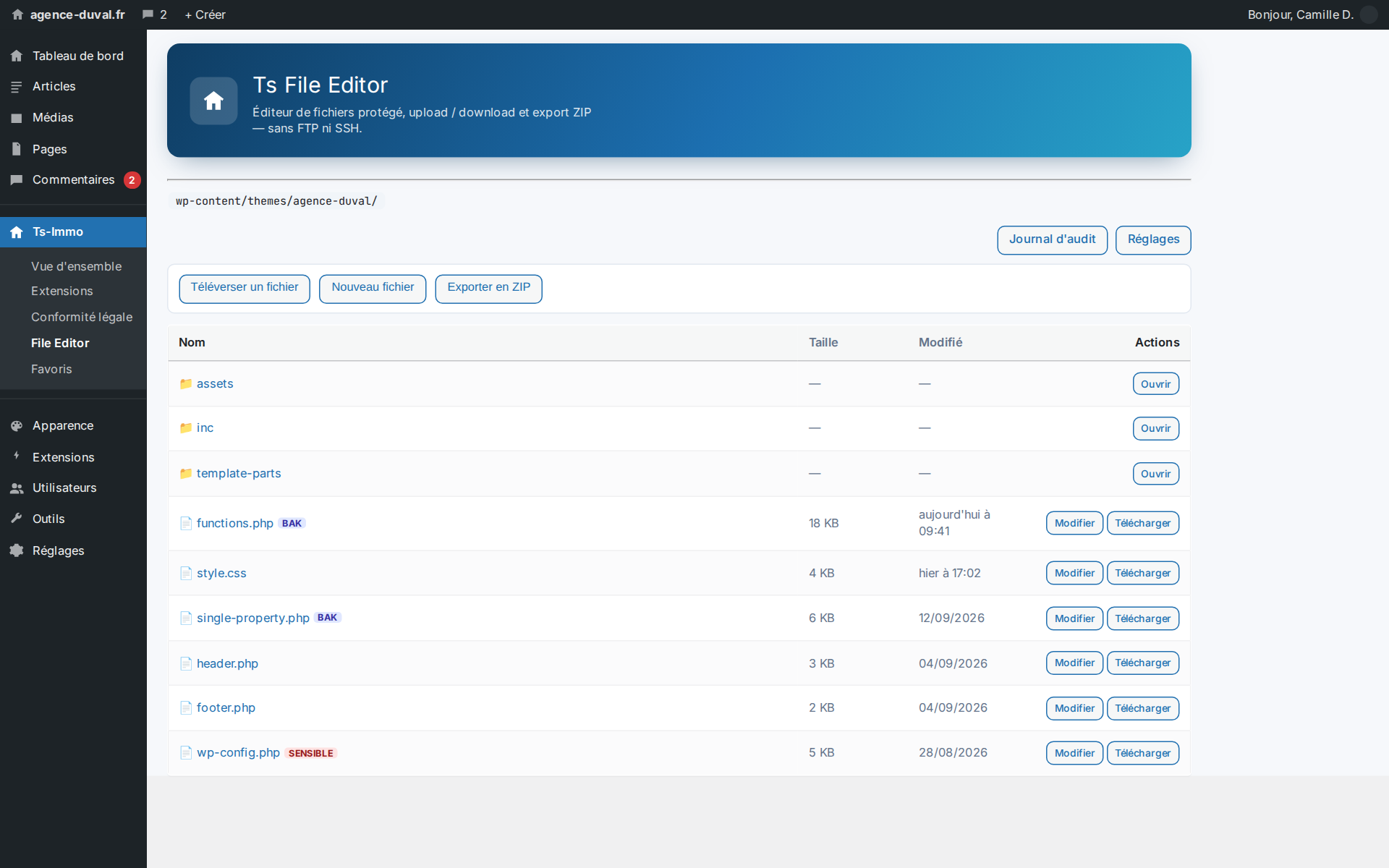The width and height of the screenshot is (1389, 868).
Task: Click the template-parts folder icon
Action: pyautogui.click(x=186, y=473)
